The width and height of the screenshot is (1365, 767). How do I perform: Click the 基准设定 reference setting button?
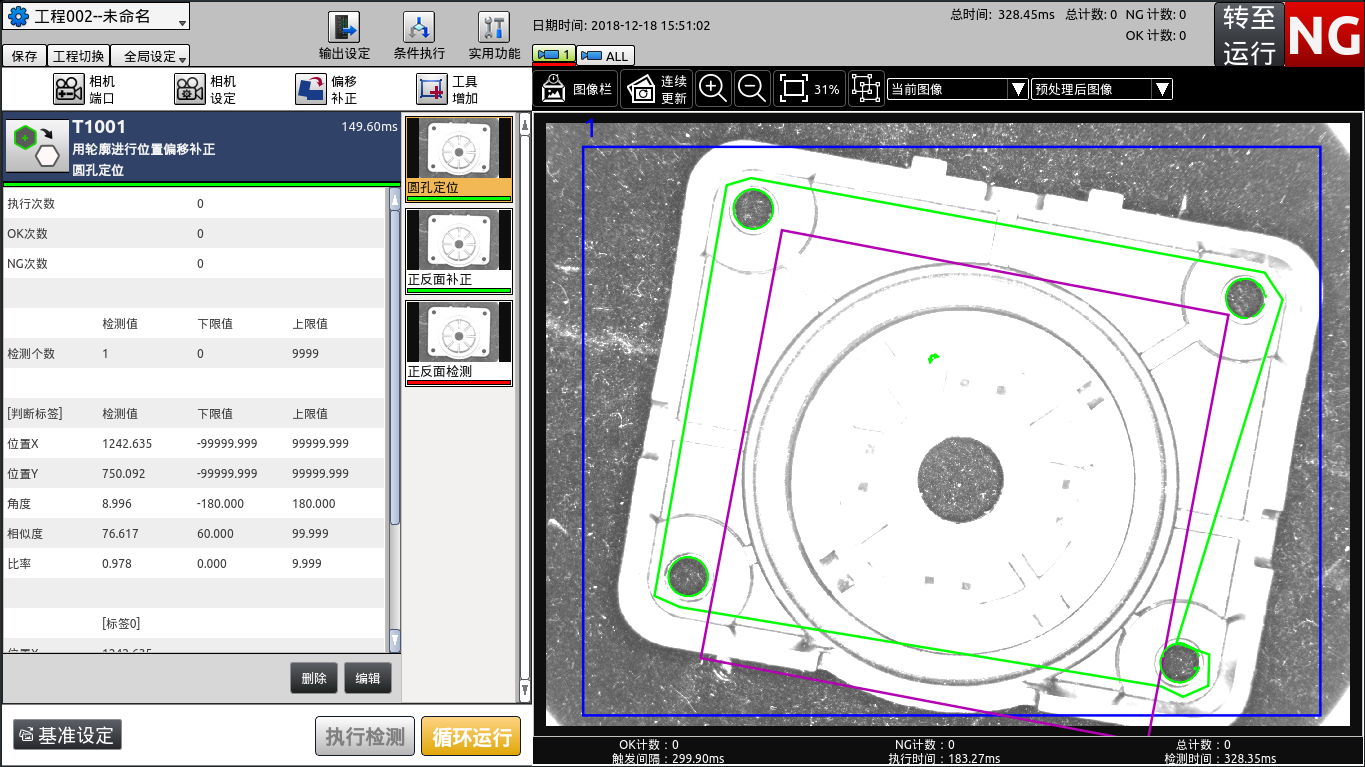click(67, 735)
